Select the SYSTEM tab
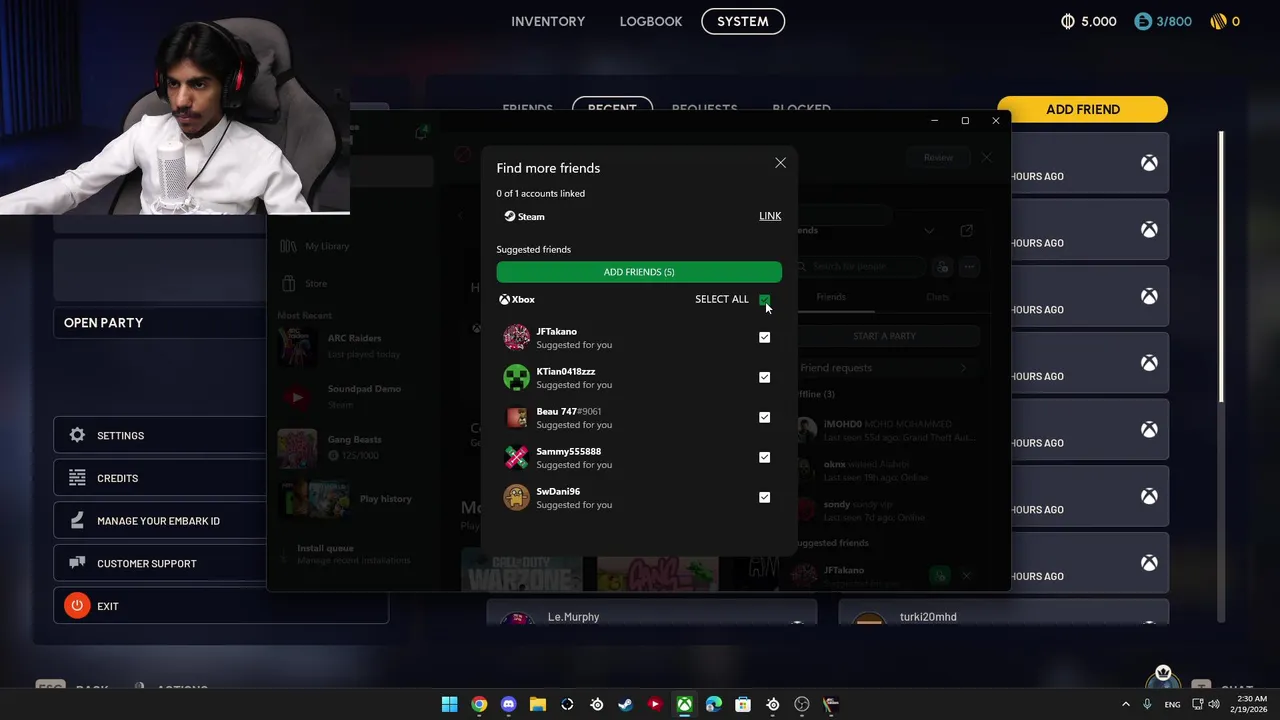This screenshot has width=1280, height=720. (x=743, y=21)
